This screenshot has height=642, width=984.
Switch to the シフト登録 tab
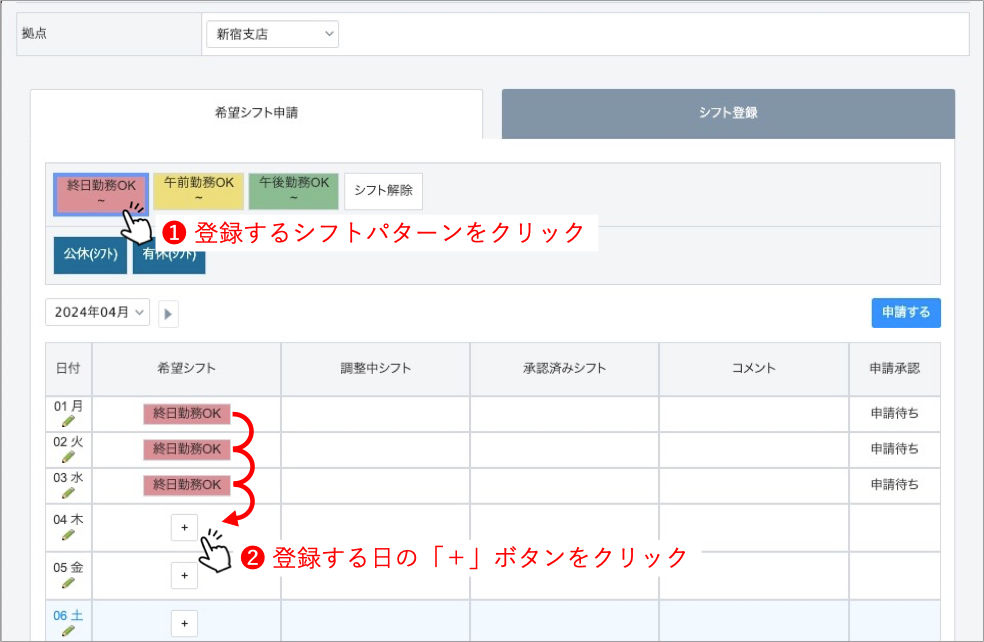[728, 113]
